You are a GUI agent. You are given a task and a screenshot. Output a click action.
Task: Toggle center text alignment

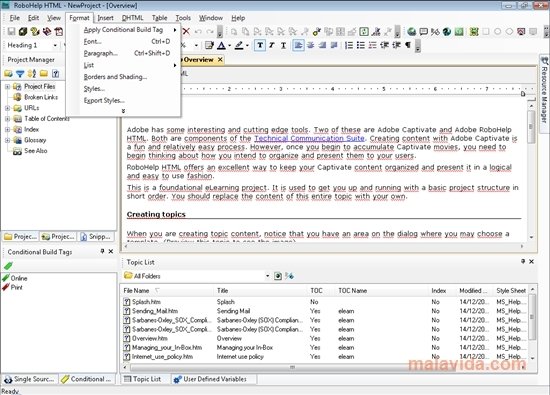pyautogui.click(x=310, y=45)
